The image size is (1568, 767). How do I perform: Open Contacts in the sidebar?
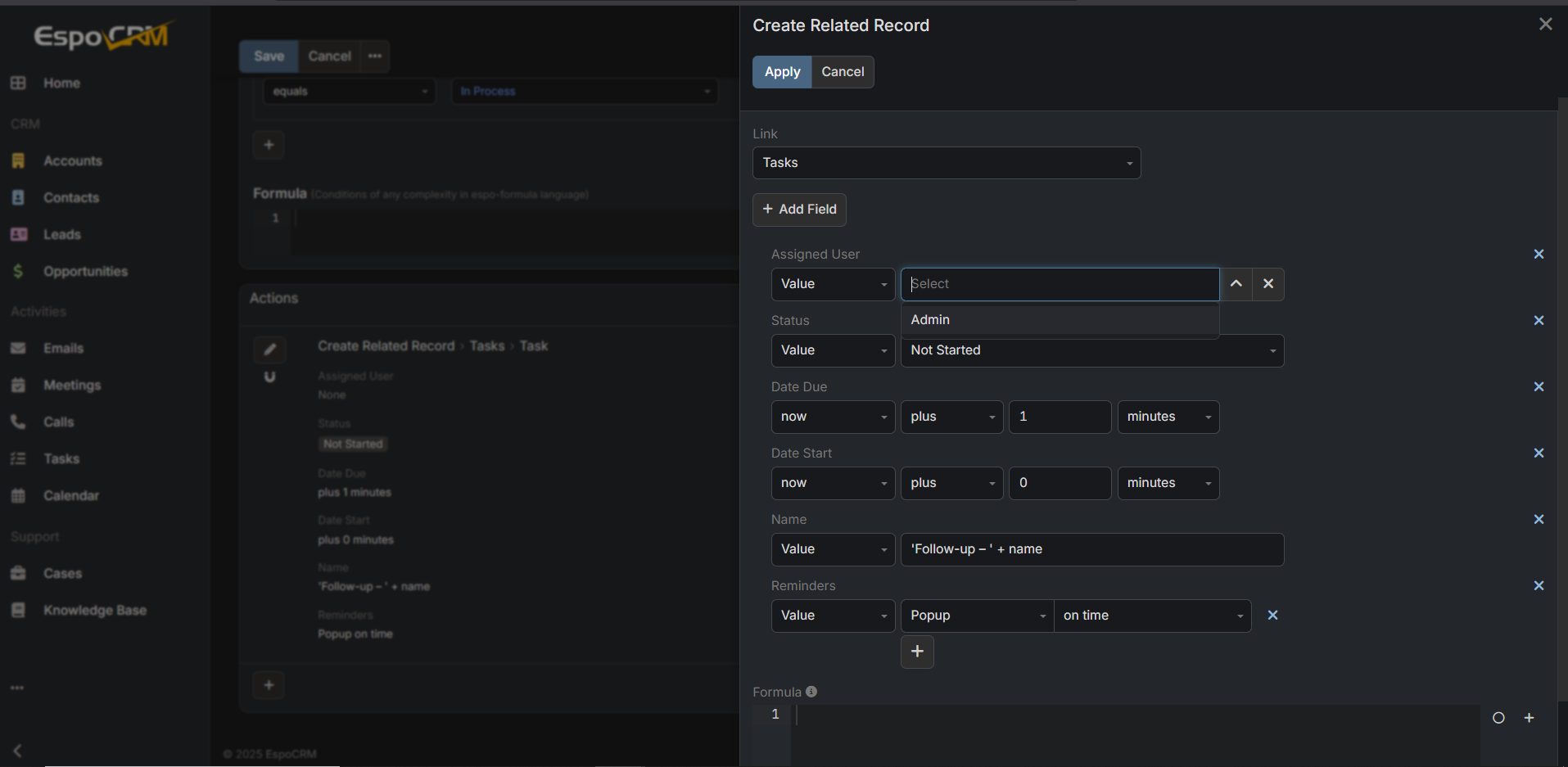[x=71, y=198]
